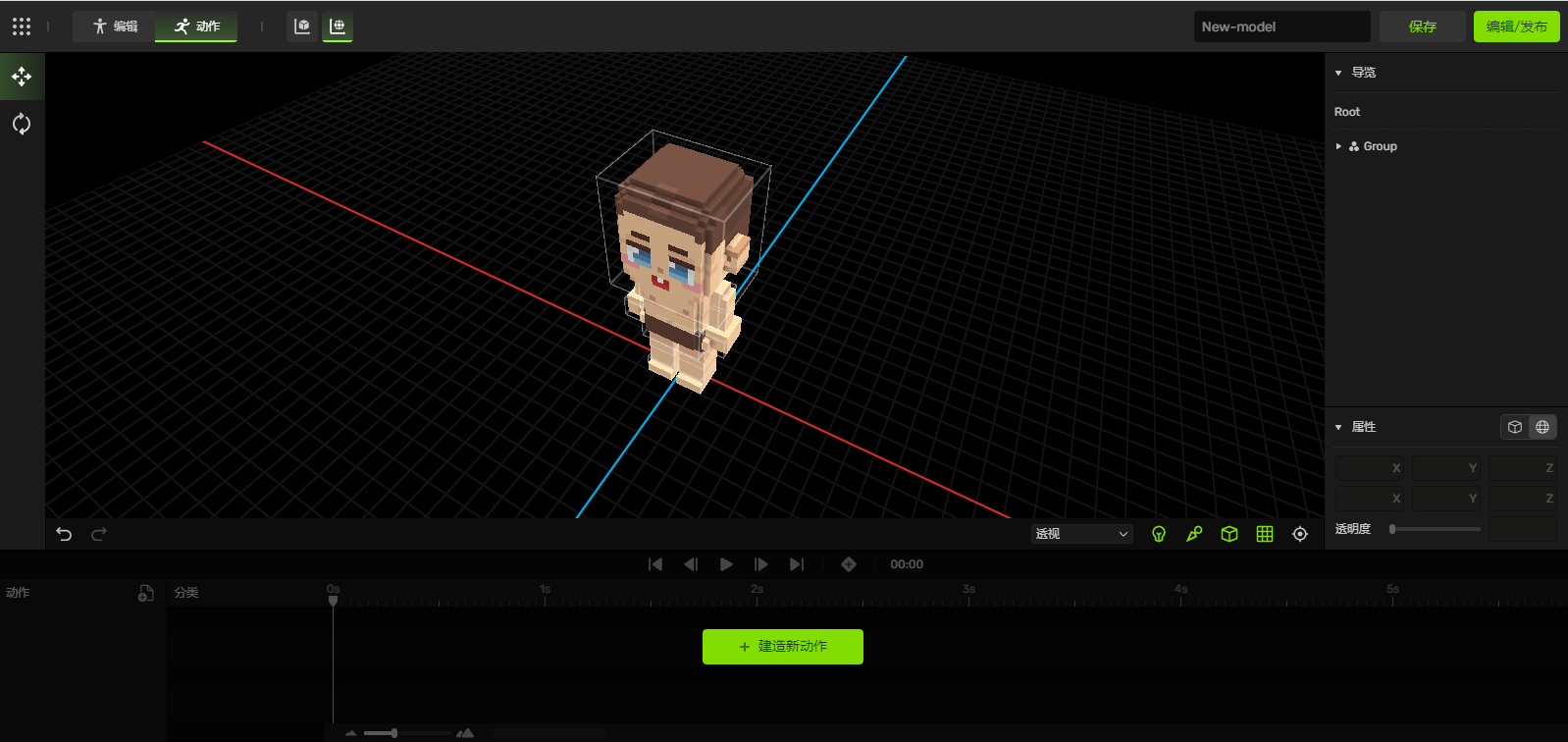Screen dimensions: 1568x742
Task: Collapse the 属性 panel section
Action: [1338, 427]
